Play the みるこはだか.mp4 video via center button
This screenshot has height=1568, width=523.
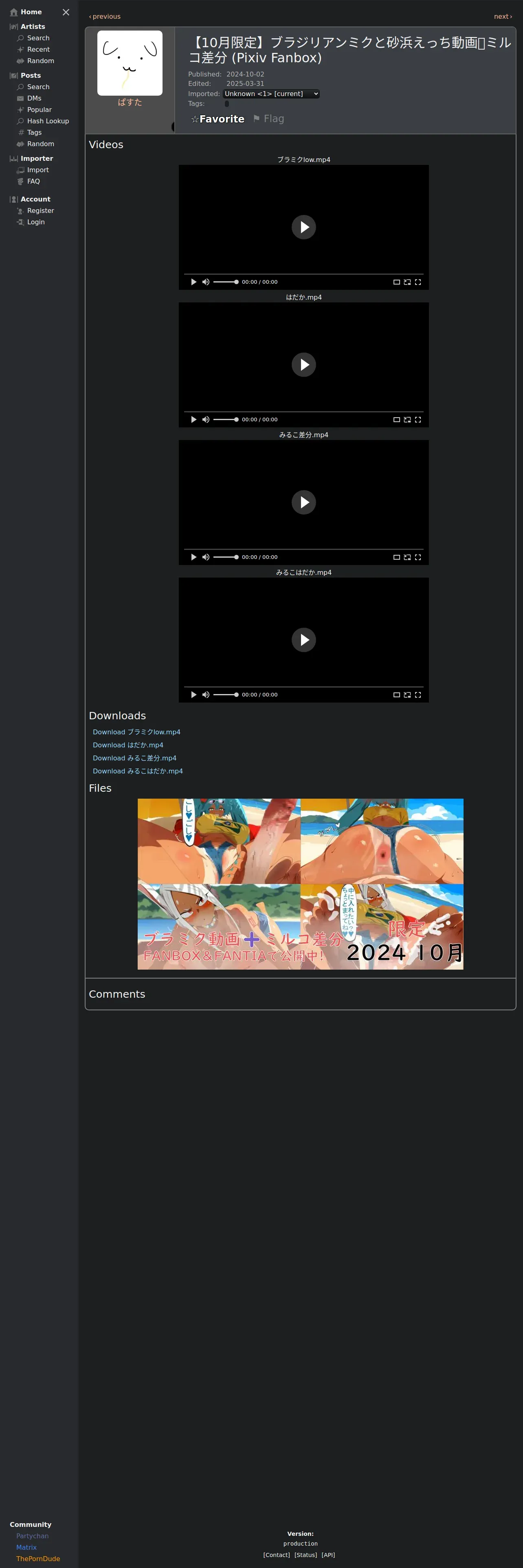click(x=304, y=640)
